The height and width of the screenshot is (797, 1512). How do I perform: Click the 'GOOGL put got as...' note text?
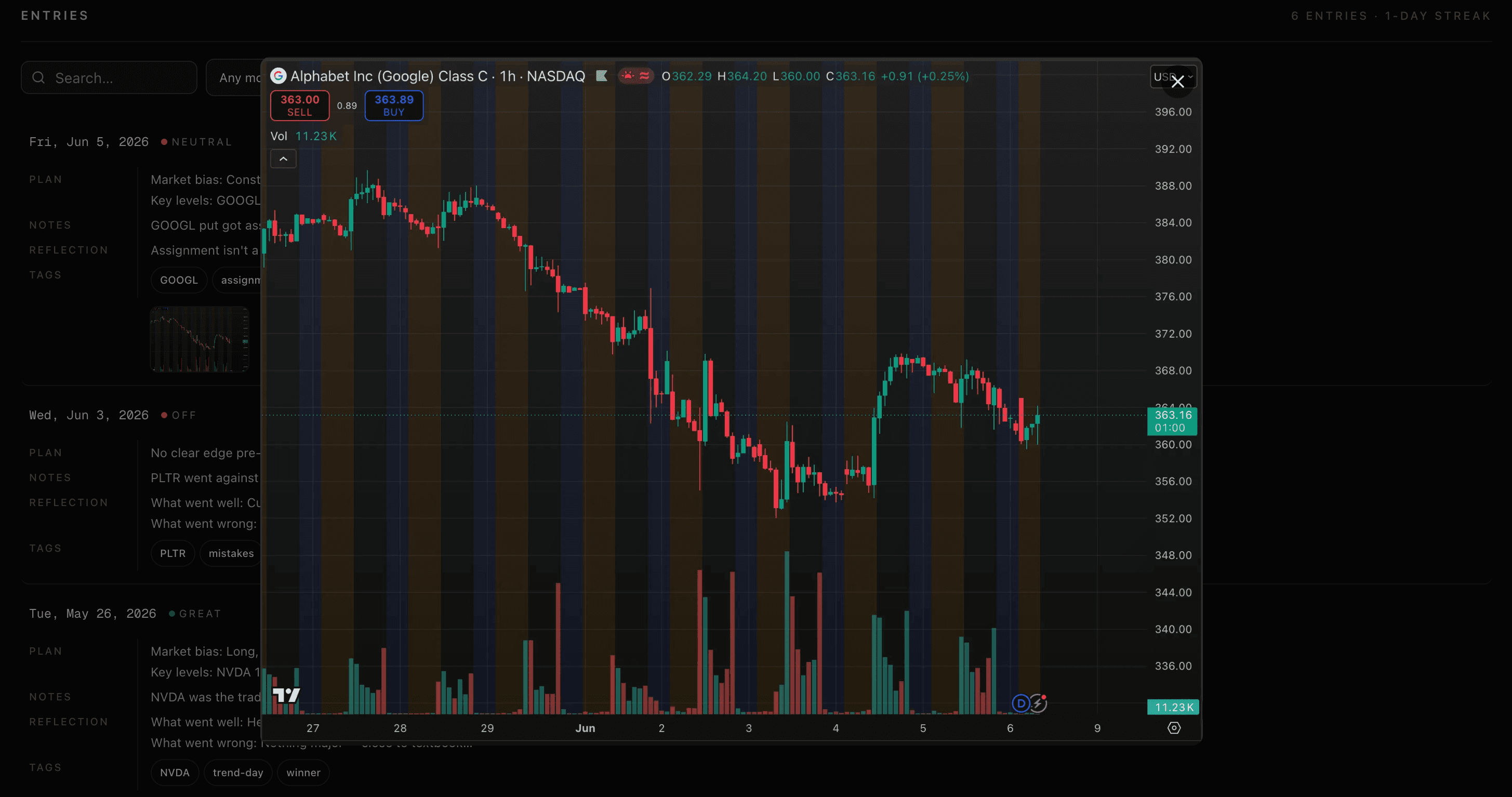(205, 225)
